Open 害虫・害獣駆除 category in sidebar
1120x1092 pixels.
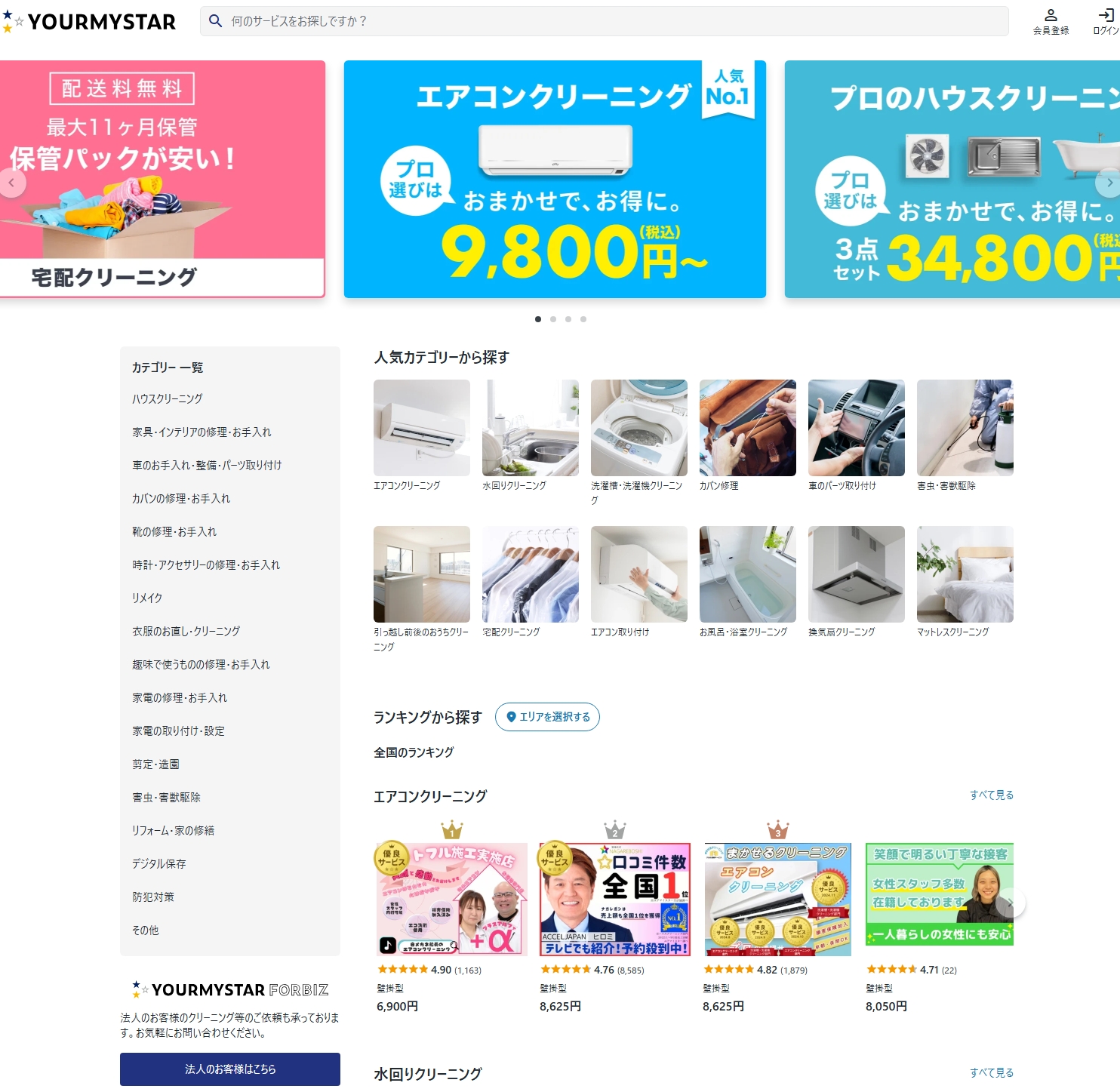click(166, 797)
